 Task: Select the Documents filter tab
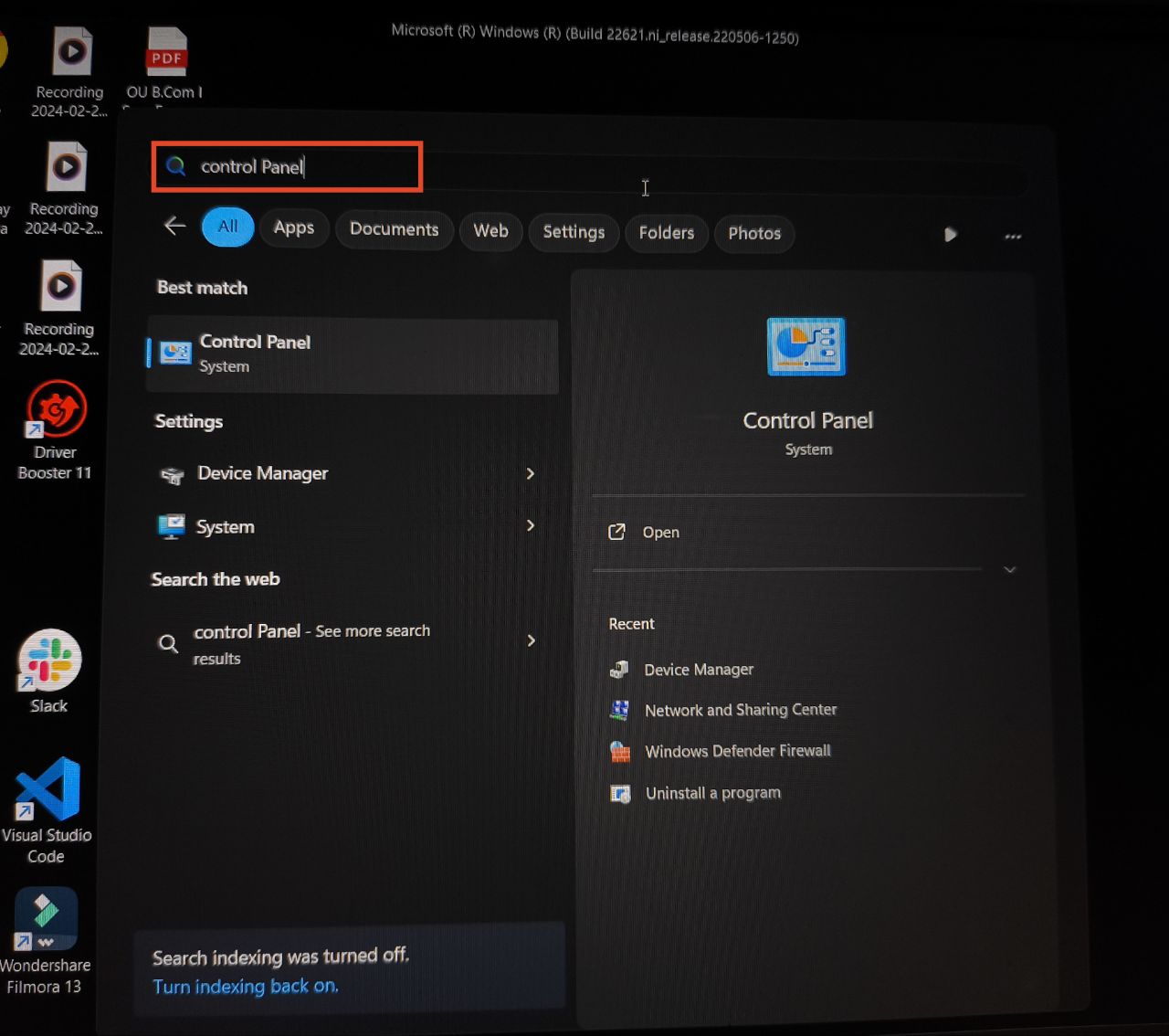[394, 229]
